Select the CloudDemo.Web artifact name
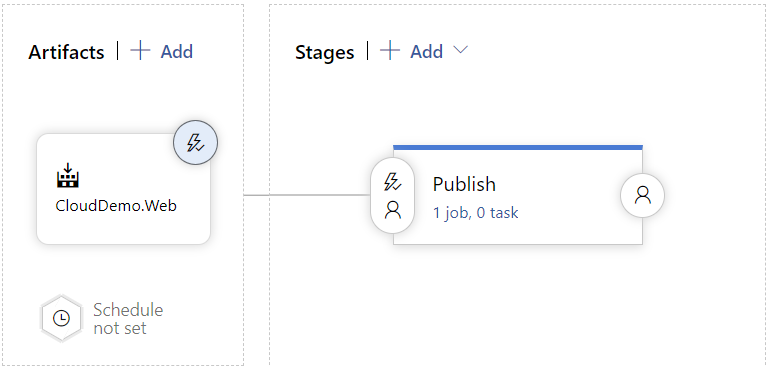 click(116, 206)
